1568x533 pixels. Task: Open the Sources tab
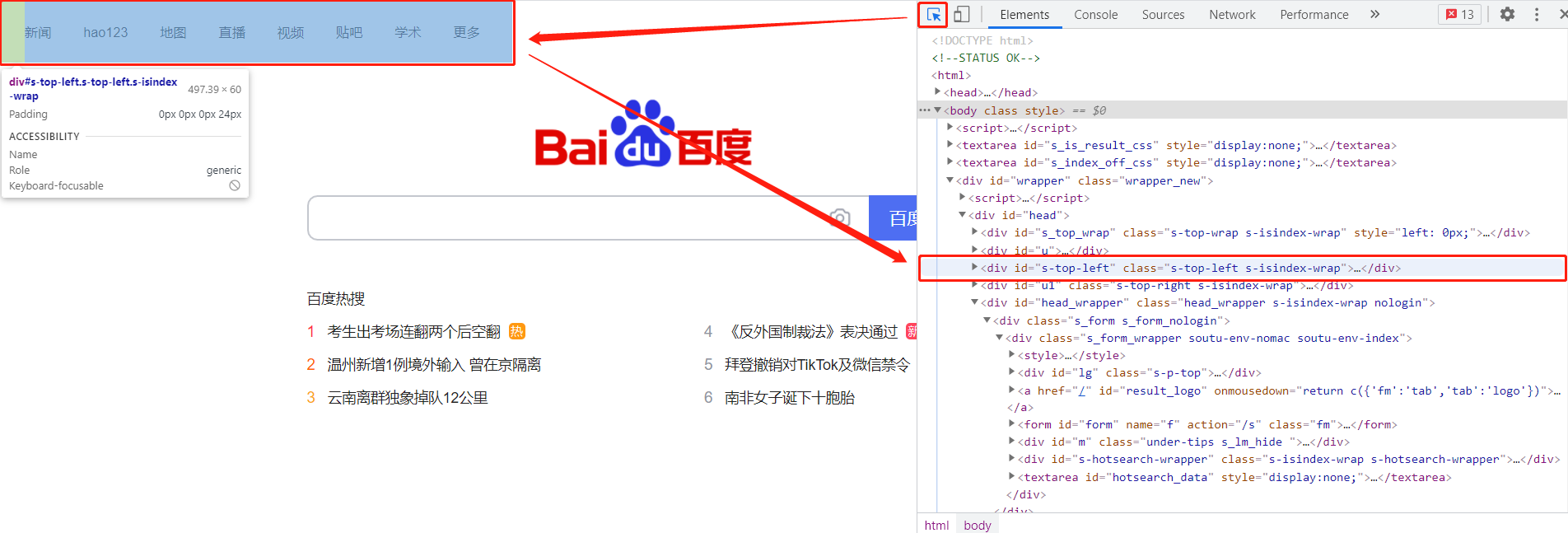pos(1163,14)
